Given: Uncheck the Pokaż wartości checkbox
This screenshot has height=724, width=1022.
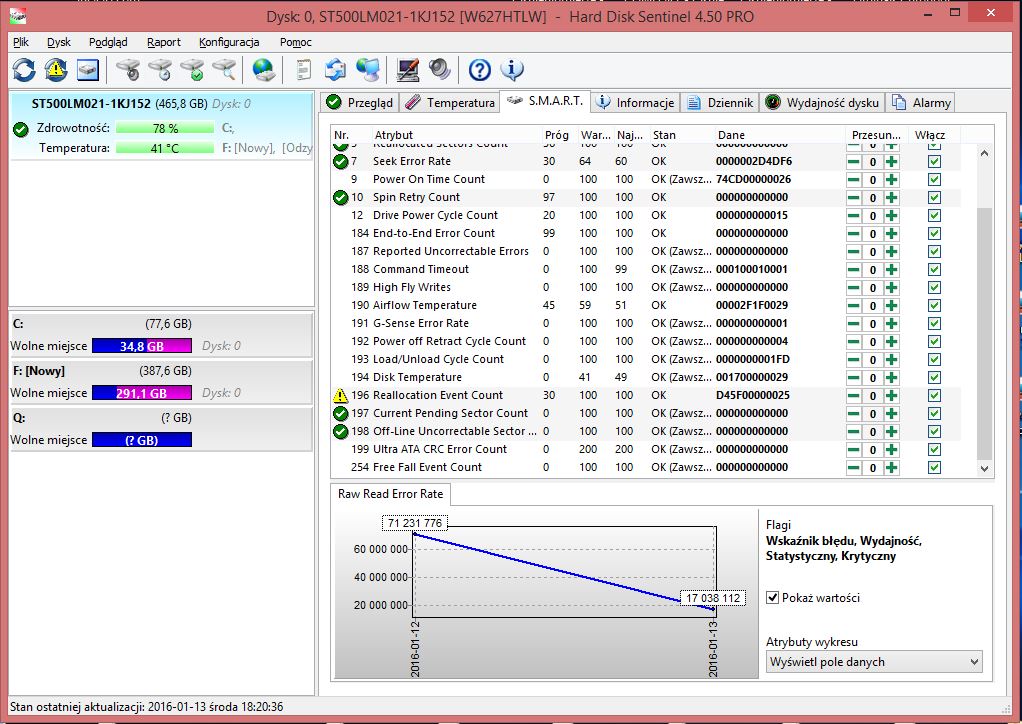Looking at the screenshot, I should coord(772,598).
